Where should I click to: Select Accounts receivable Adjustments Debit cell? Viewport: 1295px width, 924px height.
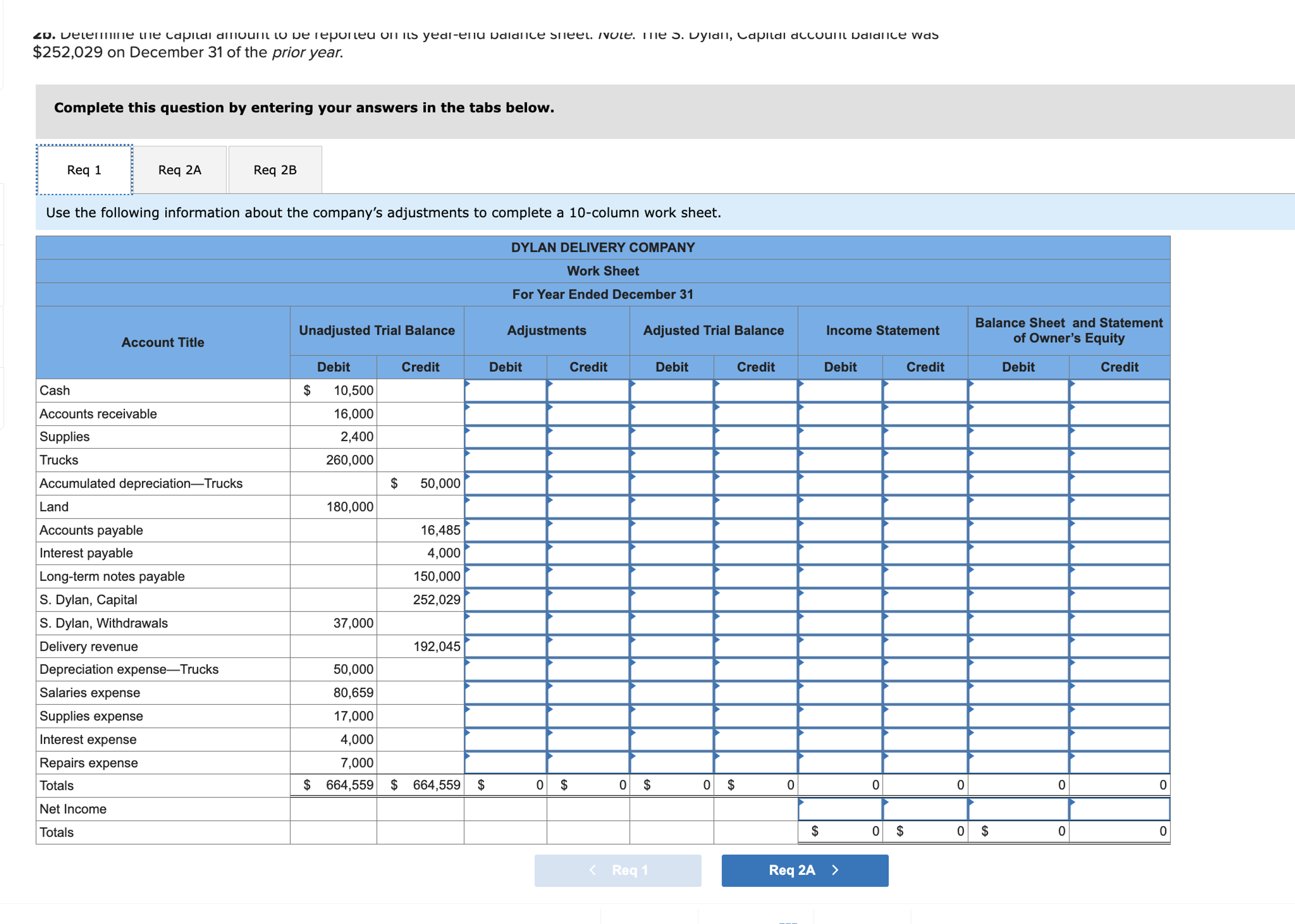[505, 414]
